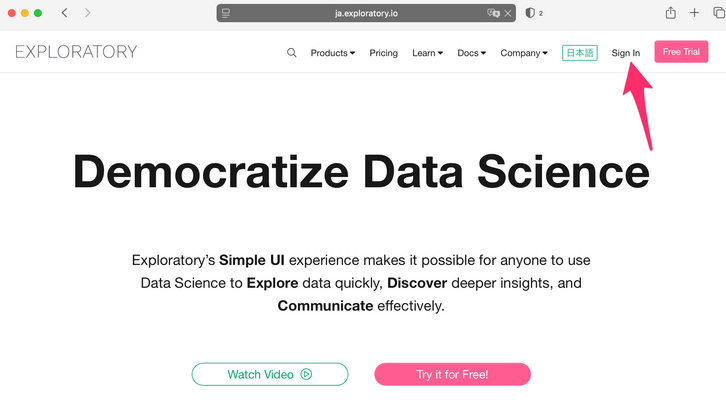Click the Safari back arrow
This screenshot has height=400, width=726.
pyautogui.click(x=65, y=13)
